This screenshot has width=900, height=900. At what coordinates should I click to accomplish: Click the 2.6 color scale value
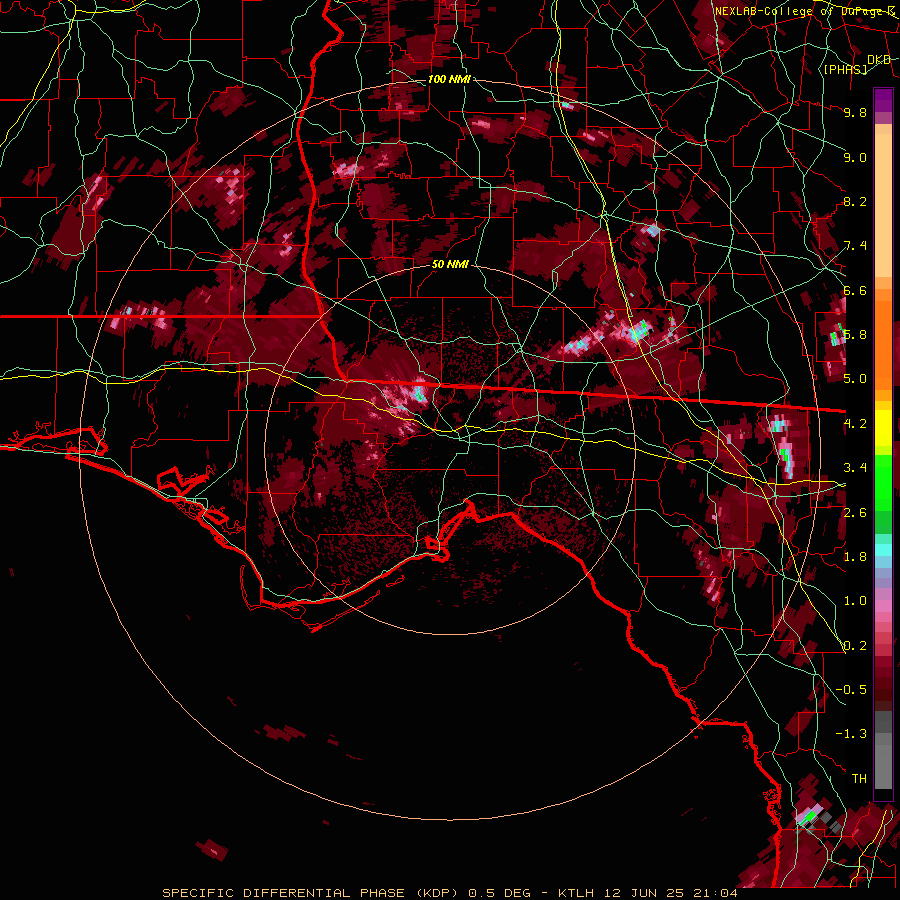[855, 512]
